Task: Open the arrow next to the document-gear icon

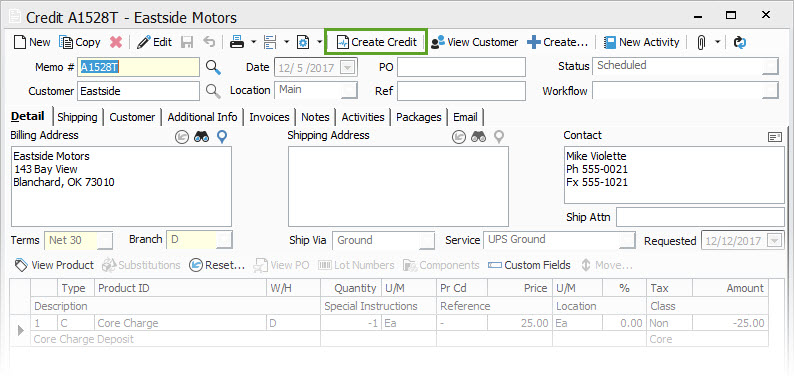Action: [320, 42]
